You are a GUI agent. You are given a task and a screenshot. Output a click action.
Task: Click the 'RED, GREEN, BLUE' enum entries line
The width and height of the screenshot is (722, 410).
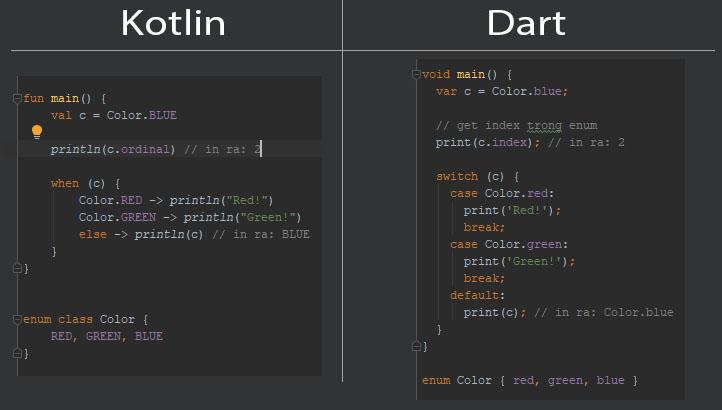(x=107, y=336)
